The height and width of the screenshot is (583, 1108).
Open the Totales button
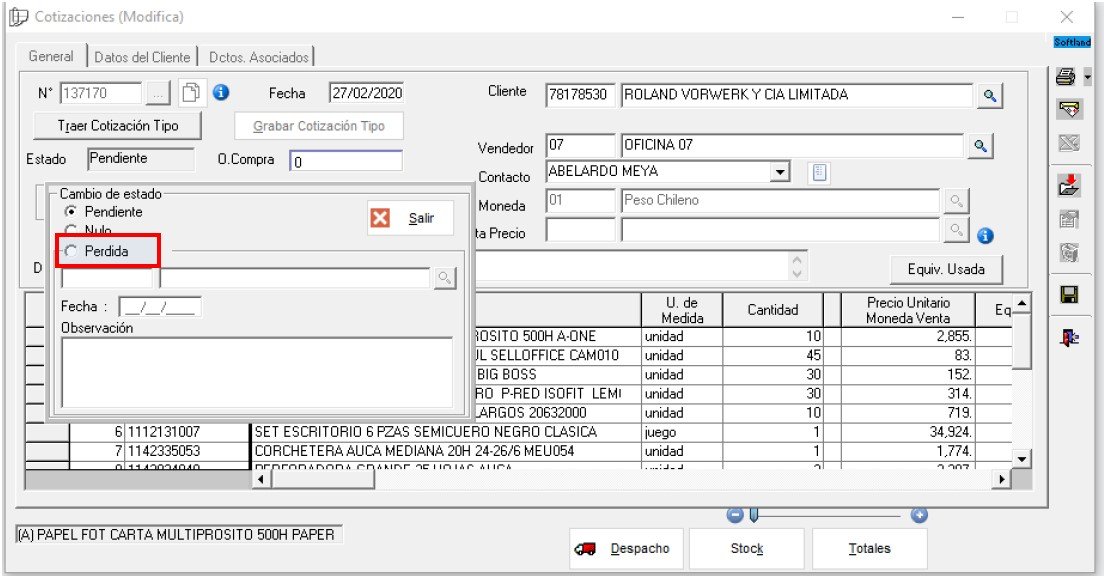click(x=869, y=548)
